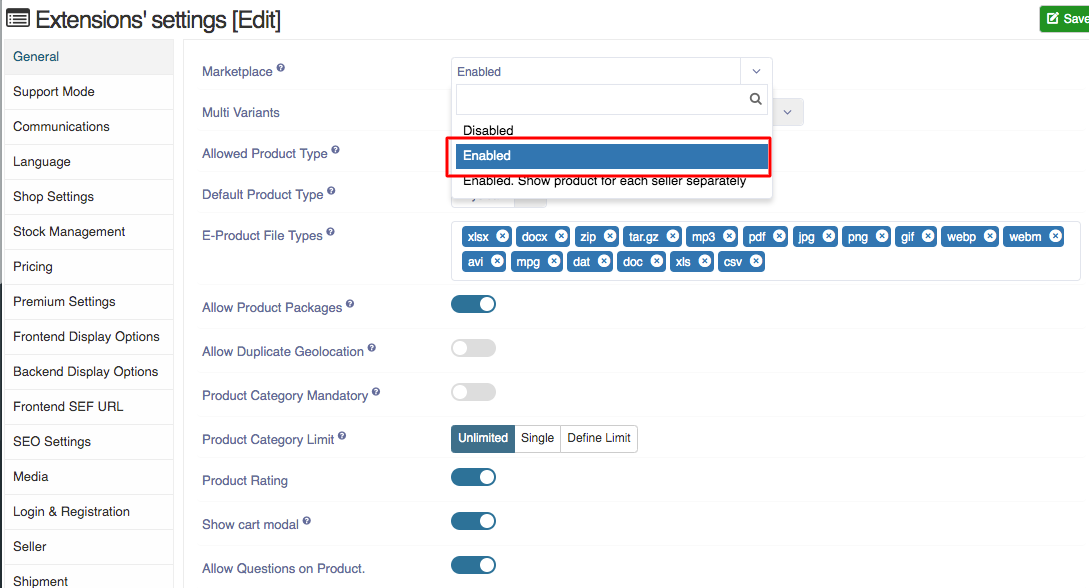Screen dimensions: 1089x588
Task: Remove the mp3 file type tag
Action: tap(729, 236)
